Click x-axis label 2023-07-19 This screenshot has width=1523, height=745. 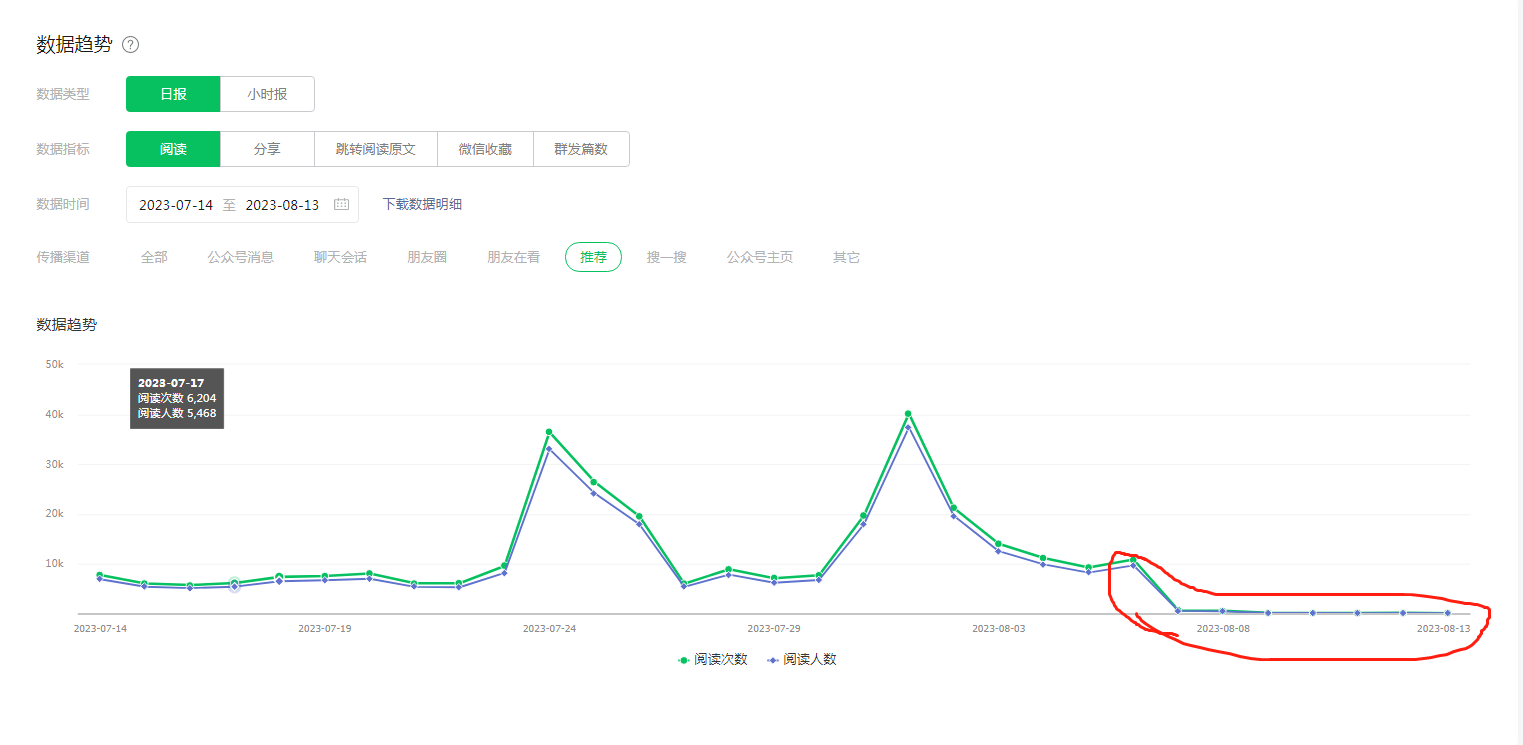coord(324,628)
